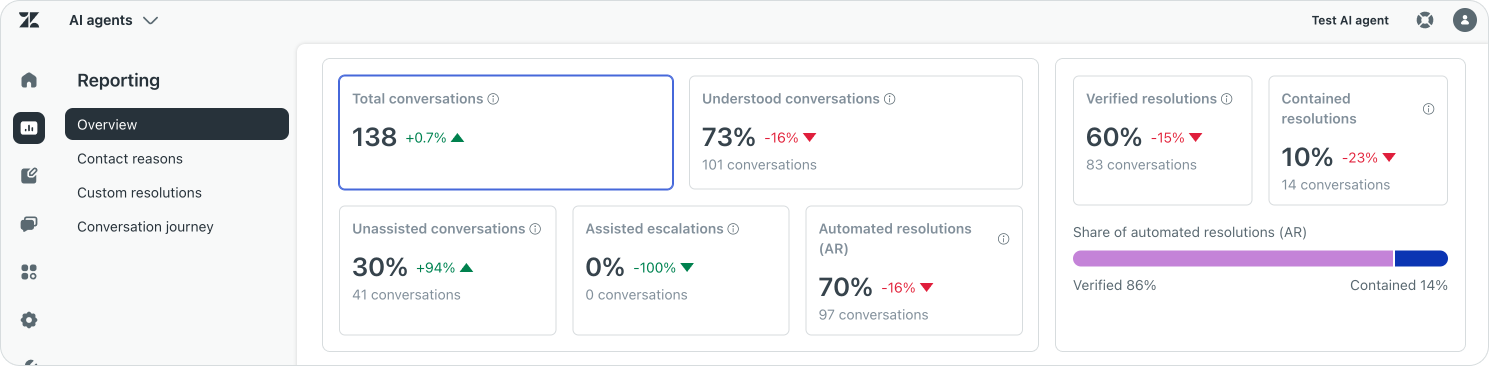Select the Overview menu item
The image size is (1489, 366).
177,124
